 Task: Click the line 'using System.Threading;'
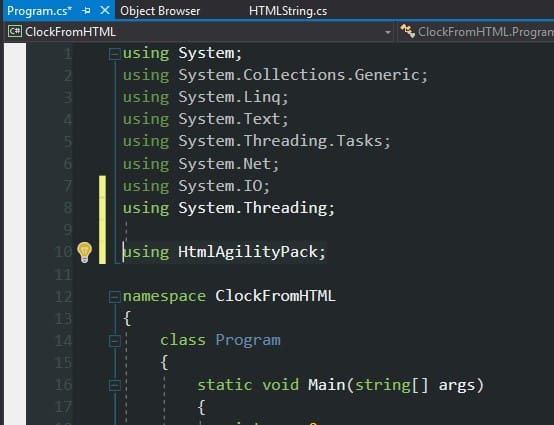point(229,208)
